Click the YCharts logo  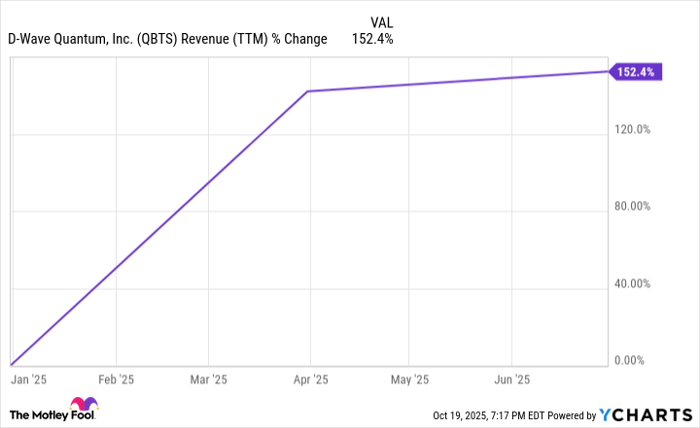[x=643, y=414]
